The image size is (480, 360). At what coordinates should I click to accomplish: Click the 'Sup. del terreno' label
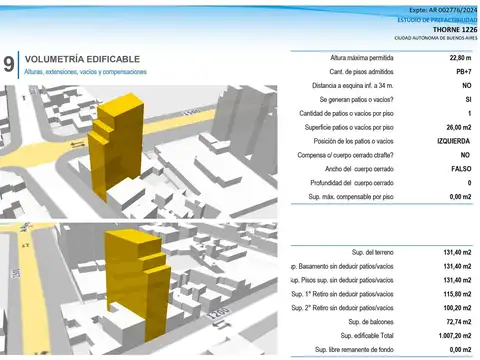[373, 252]
